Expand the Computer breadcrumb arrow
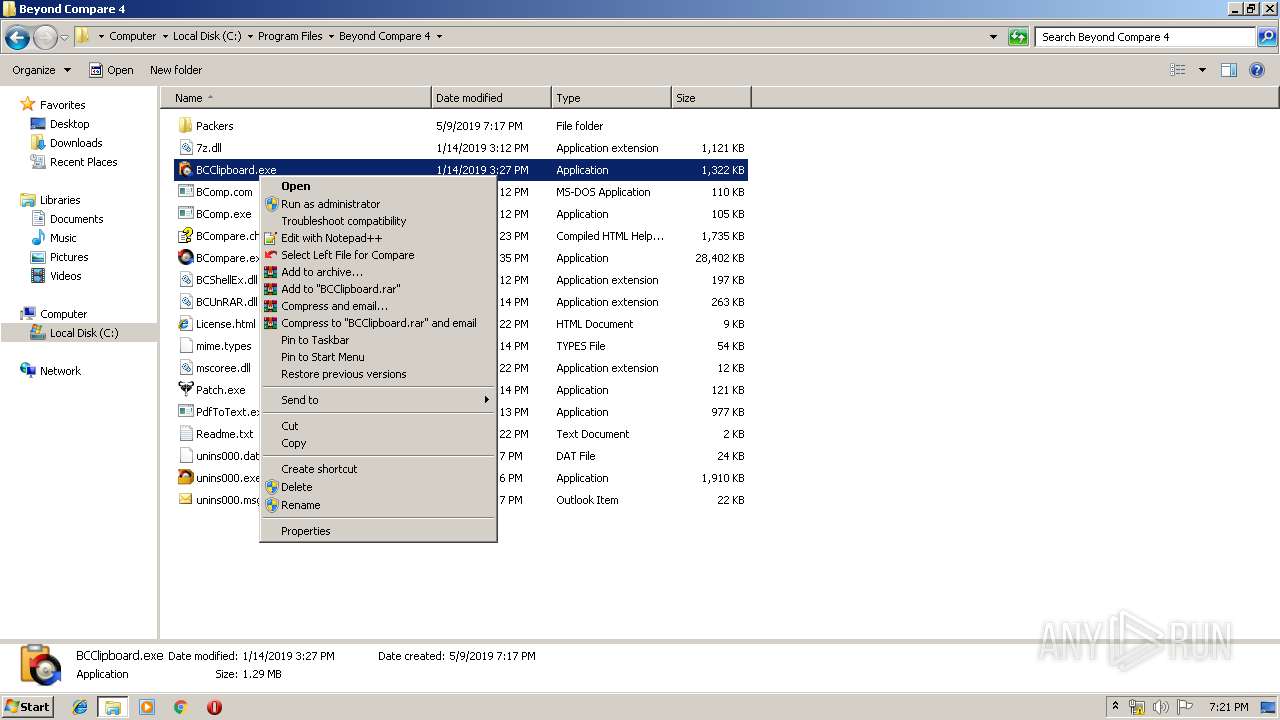The image size is (1280, 720). click(x=164, y=36)
